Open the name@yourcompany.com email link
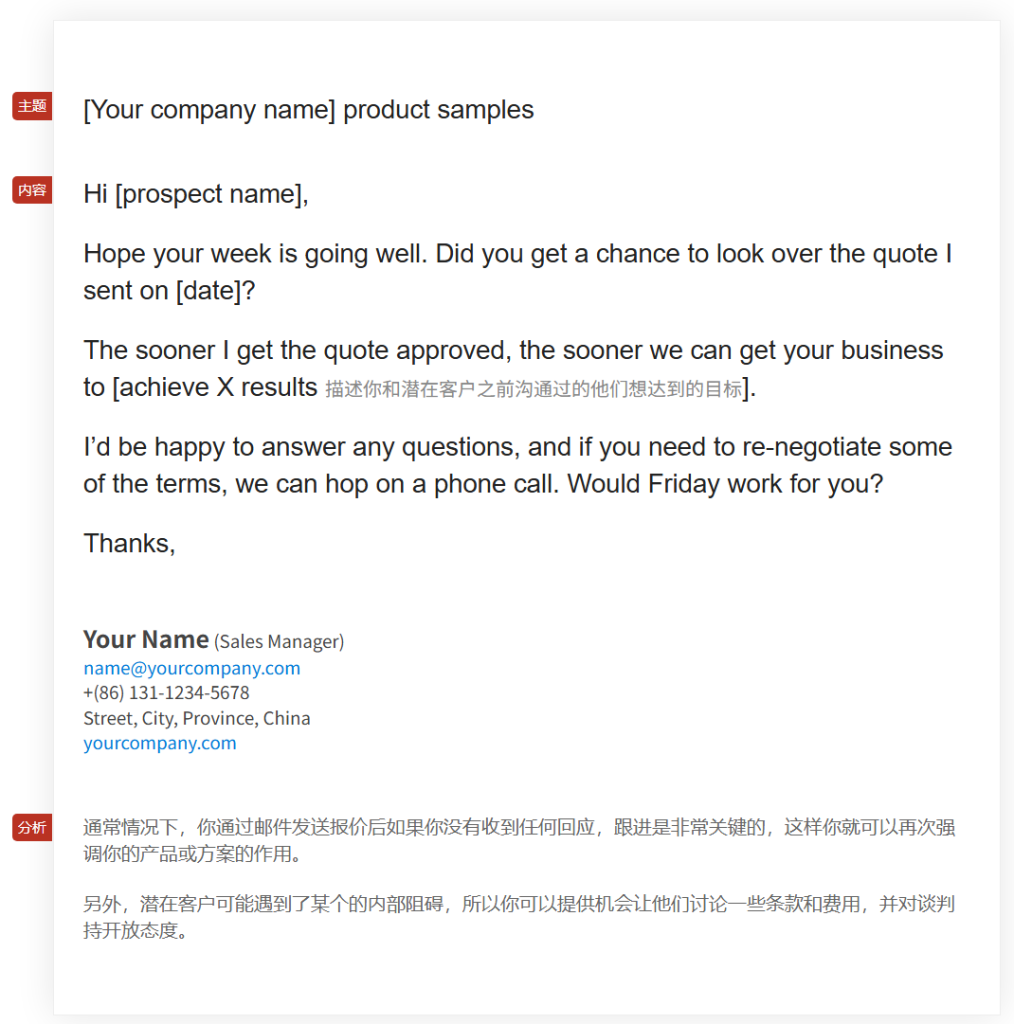Image resolution: width=1014 pixels, height=1024 pixels. (191, 668)
